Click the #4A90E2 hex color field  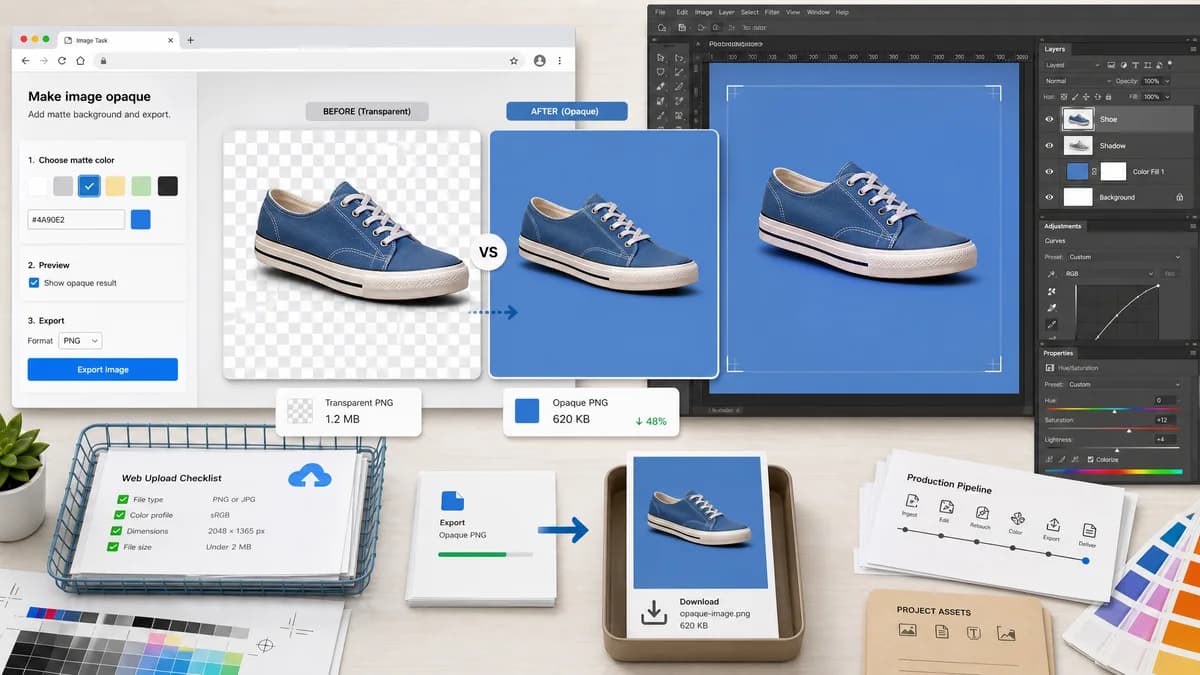pyautogui.click(x=76, y=219)
